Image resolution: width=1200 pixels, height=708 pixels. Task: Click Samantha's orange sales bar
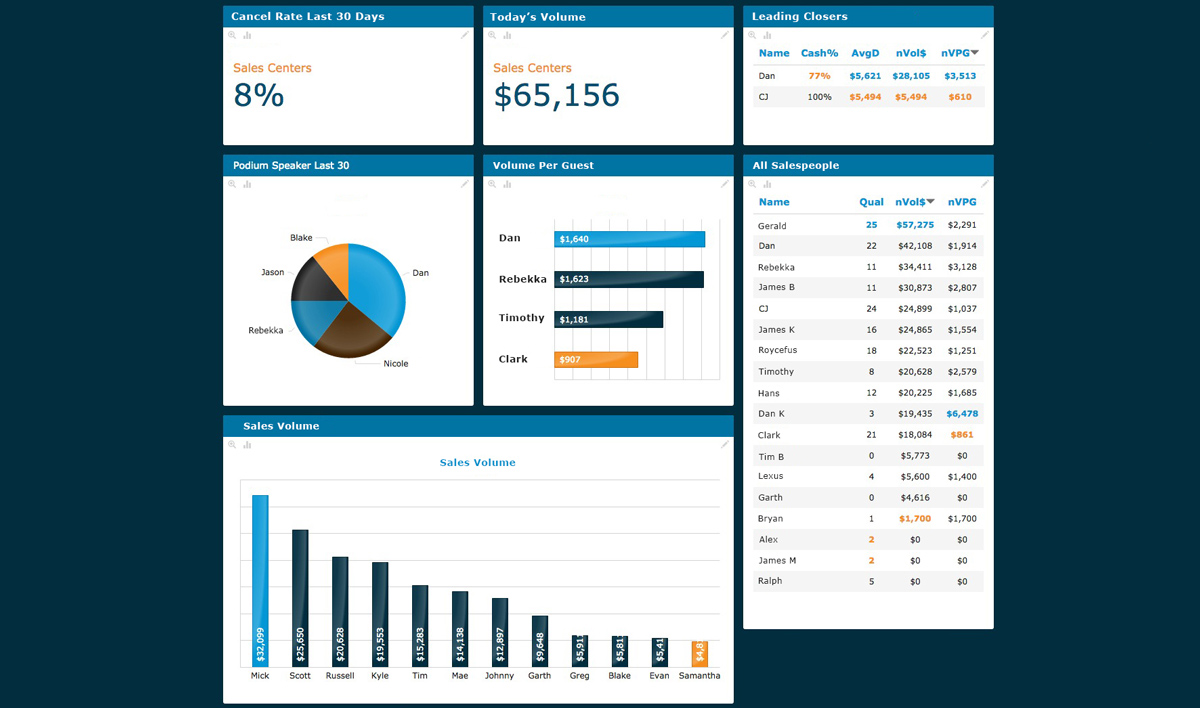pos(699,654)
